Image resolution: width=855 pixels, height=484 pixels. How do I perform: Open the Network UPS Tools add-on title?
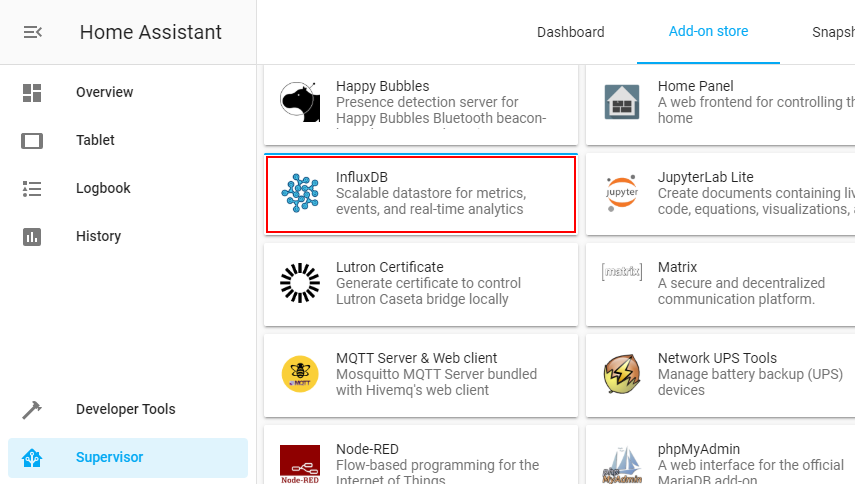717,358
